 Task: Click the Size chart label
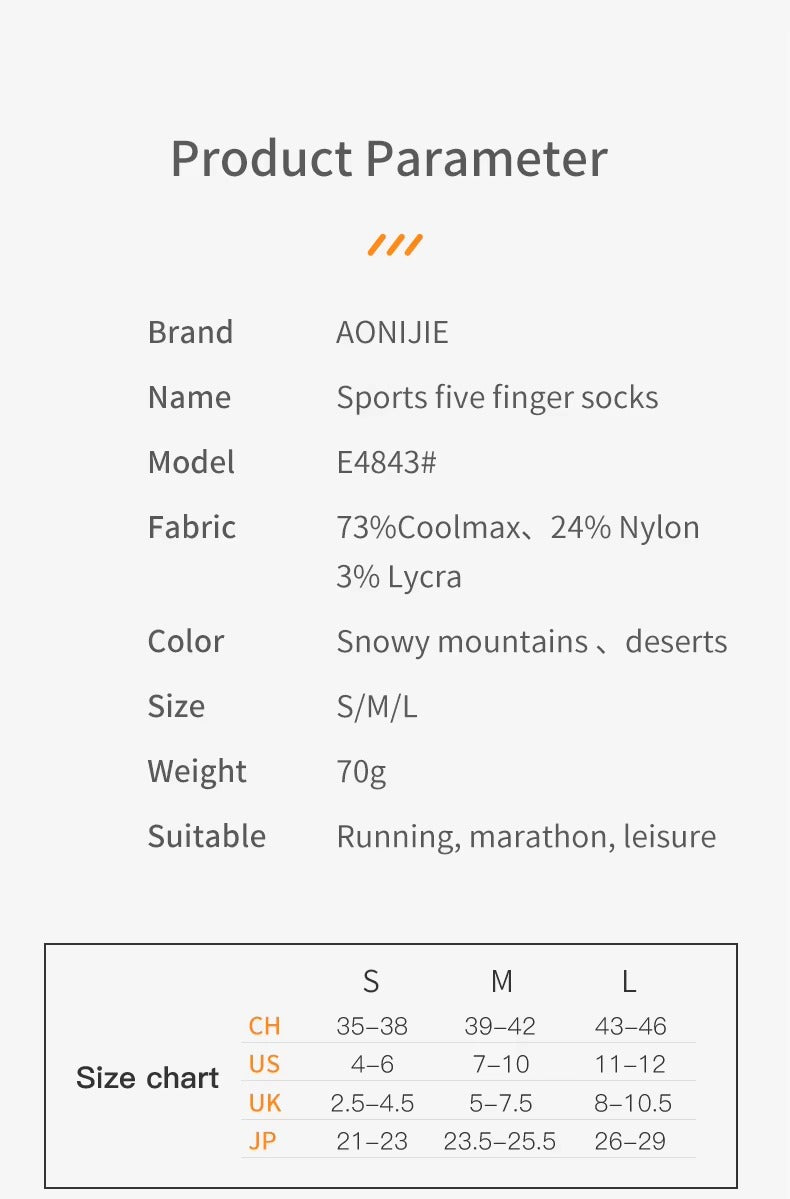tap(147, 1078)
